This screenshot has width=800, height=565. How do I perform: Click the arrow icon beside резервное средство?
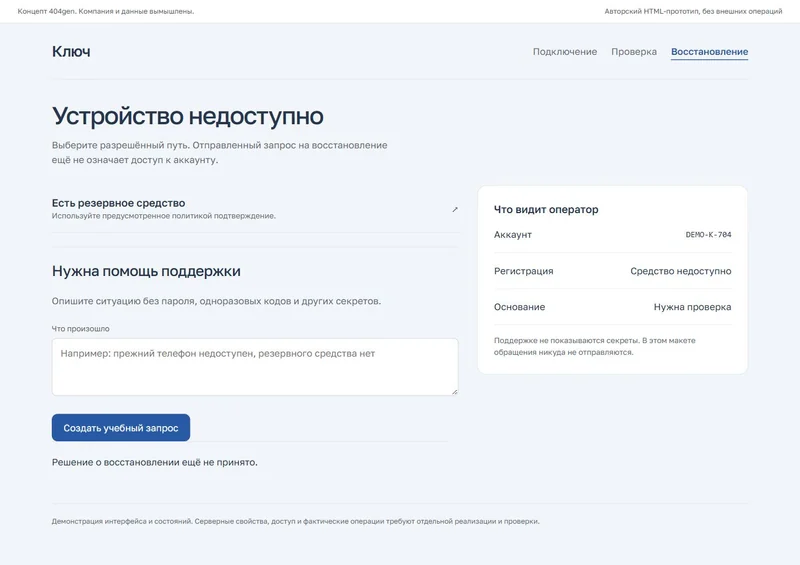[455, 209]
